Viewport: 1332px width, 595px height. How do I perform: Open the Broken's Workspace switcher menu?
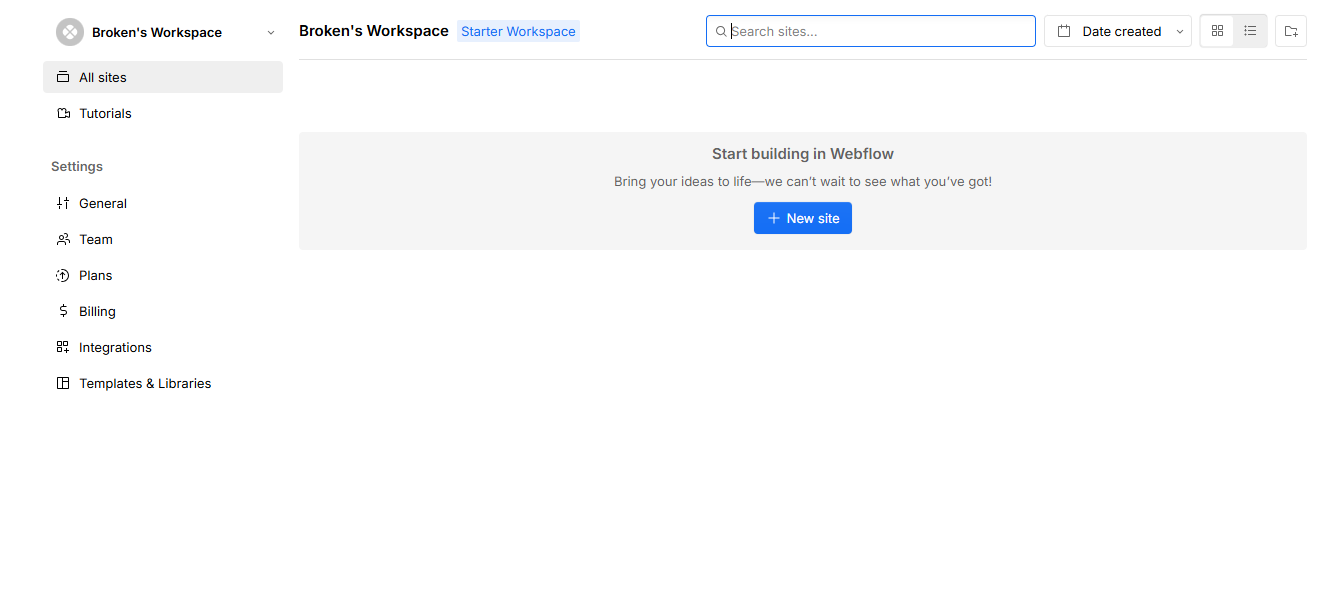pos(166,32)
